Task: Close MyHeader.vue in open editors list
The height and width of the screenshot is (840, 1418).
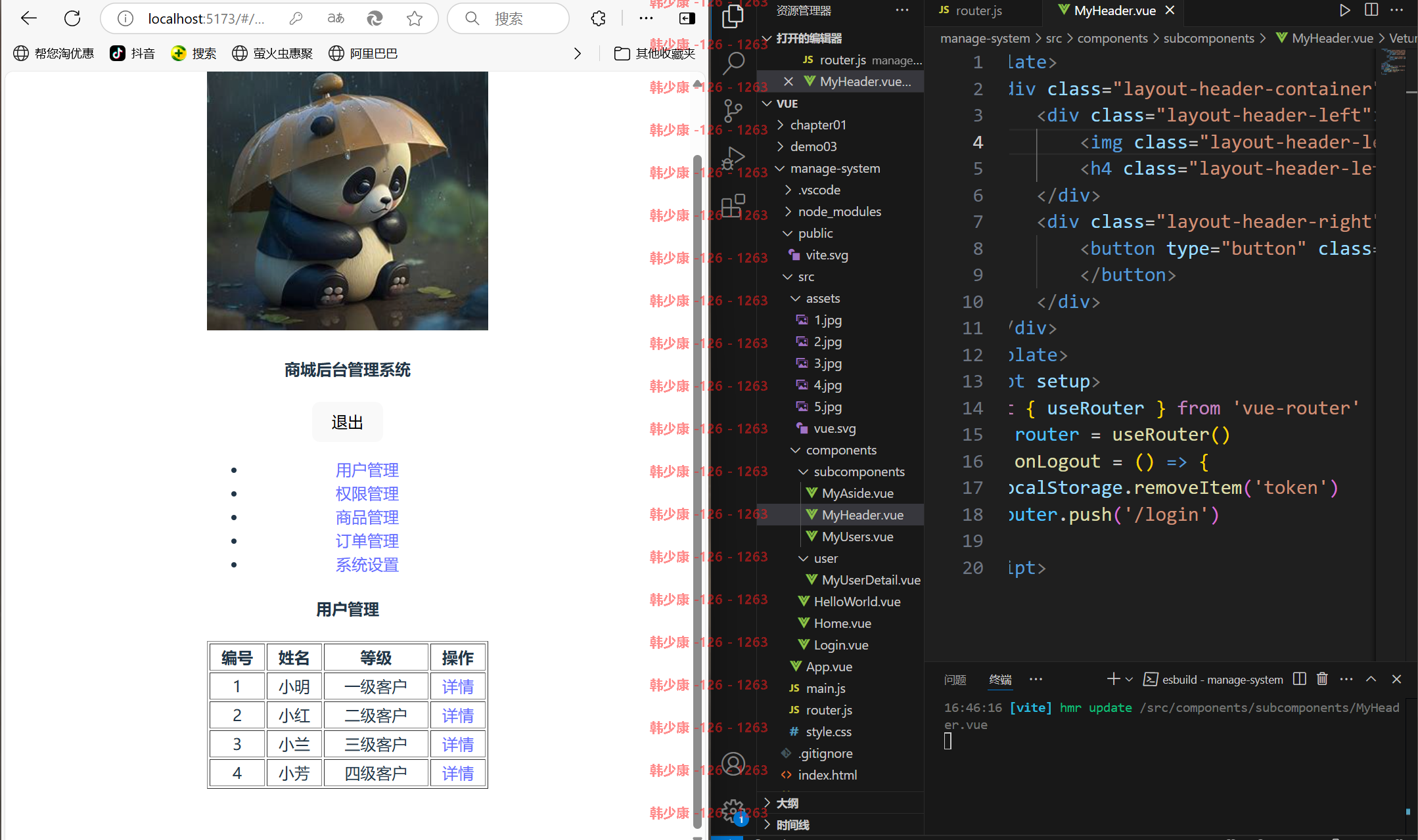Action: [789, 81]
